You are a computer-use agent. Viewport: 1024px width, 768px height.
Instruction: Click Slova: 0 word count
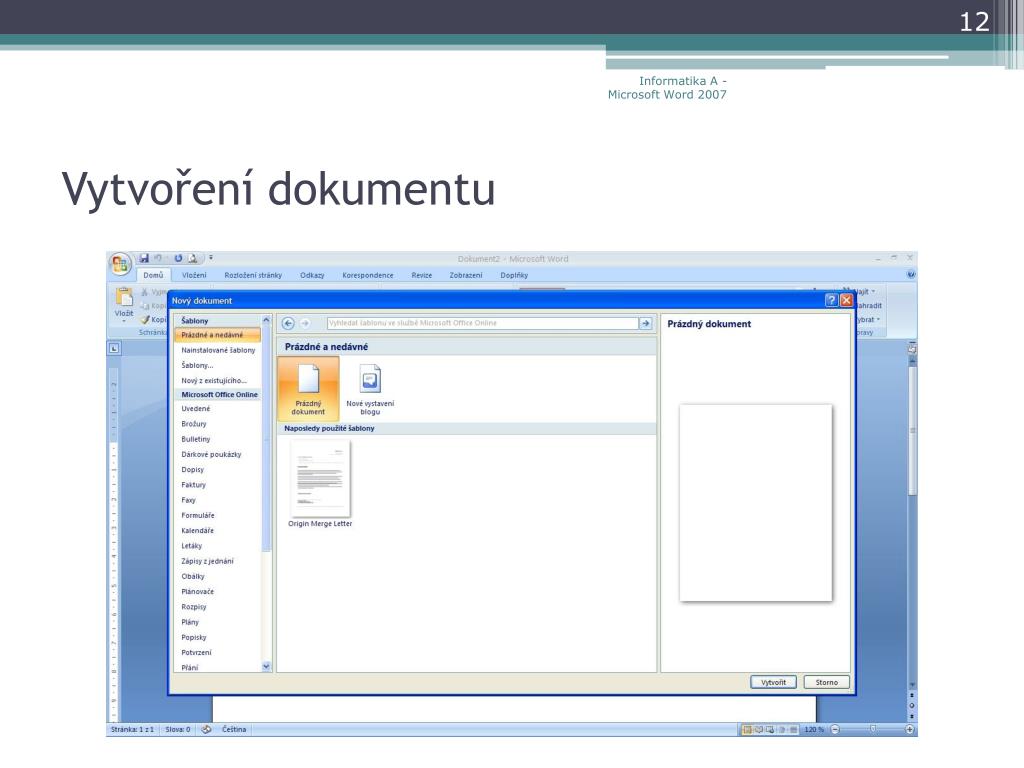178,729
